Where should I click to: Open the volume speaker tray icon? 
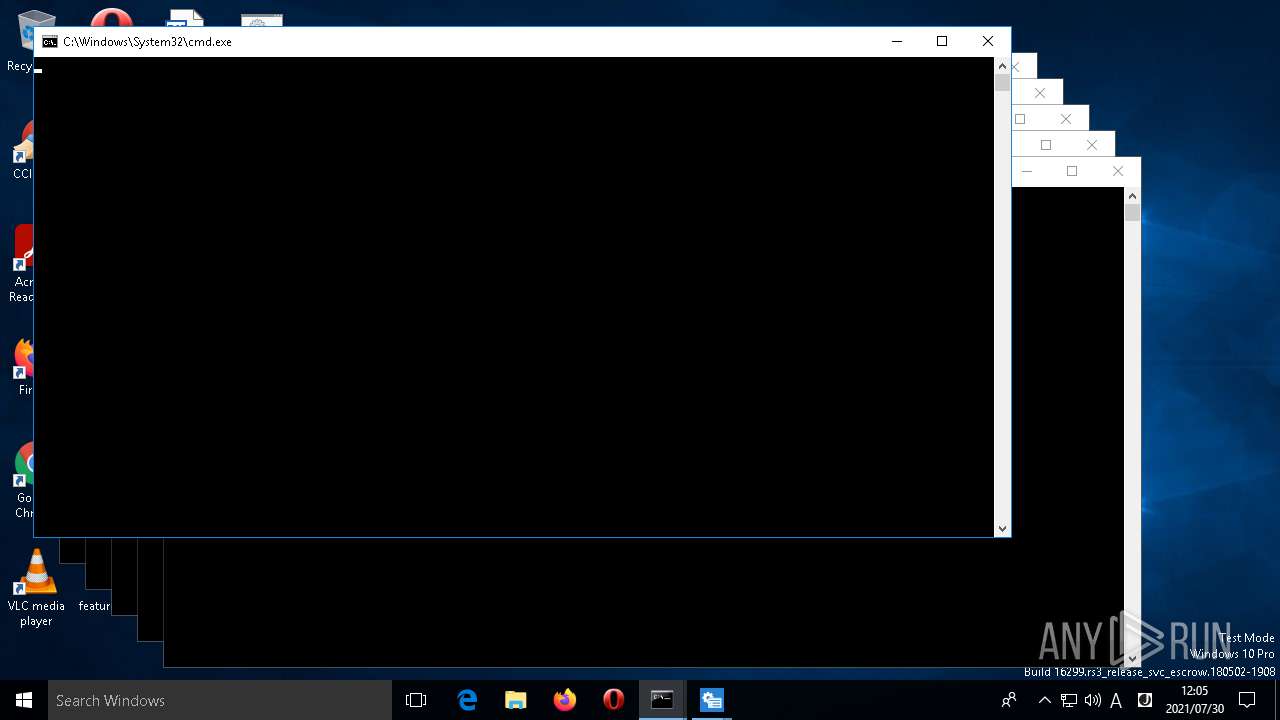click(1092, 700)
